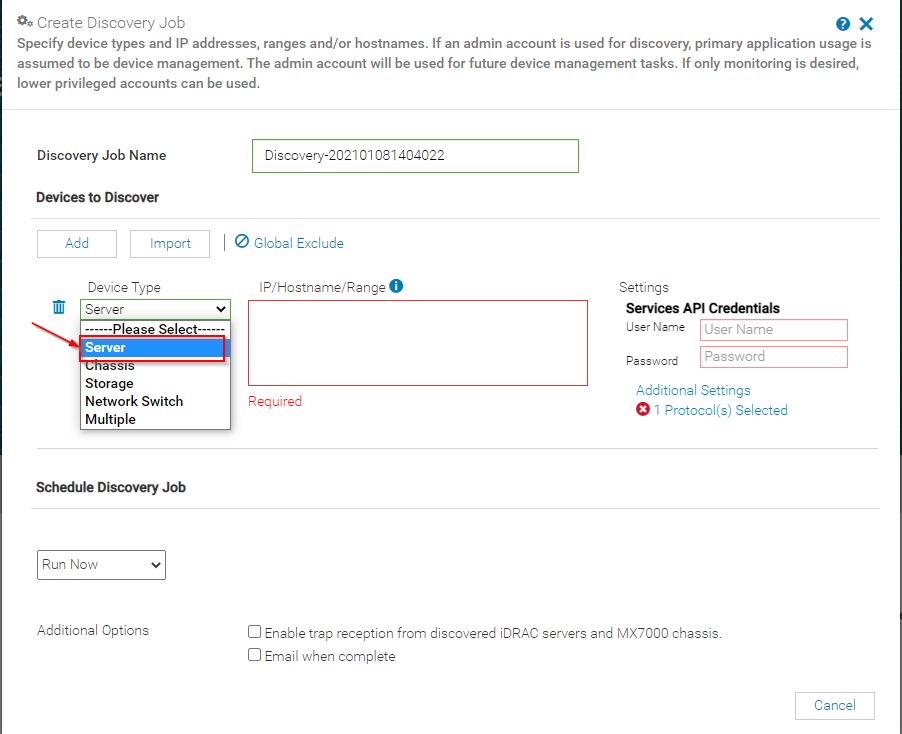Viewport: 902px width, 734px height.
Task: Click the gears icon beside dialog title
Action: coord(24,21)
